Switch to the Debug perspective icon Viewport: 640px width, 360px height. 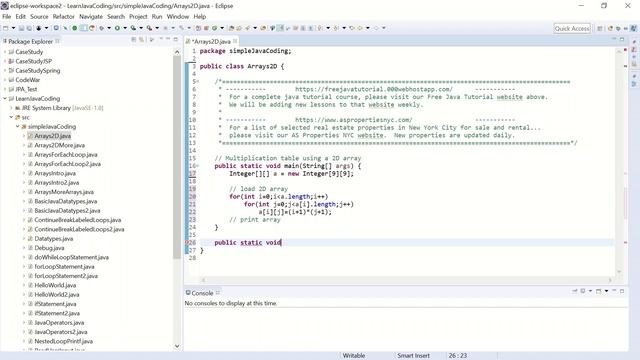pyautogui.click(x=618, y=29)
